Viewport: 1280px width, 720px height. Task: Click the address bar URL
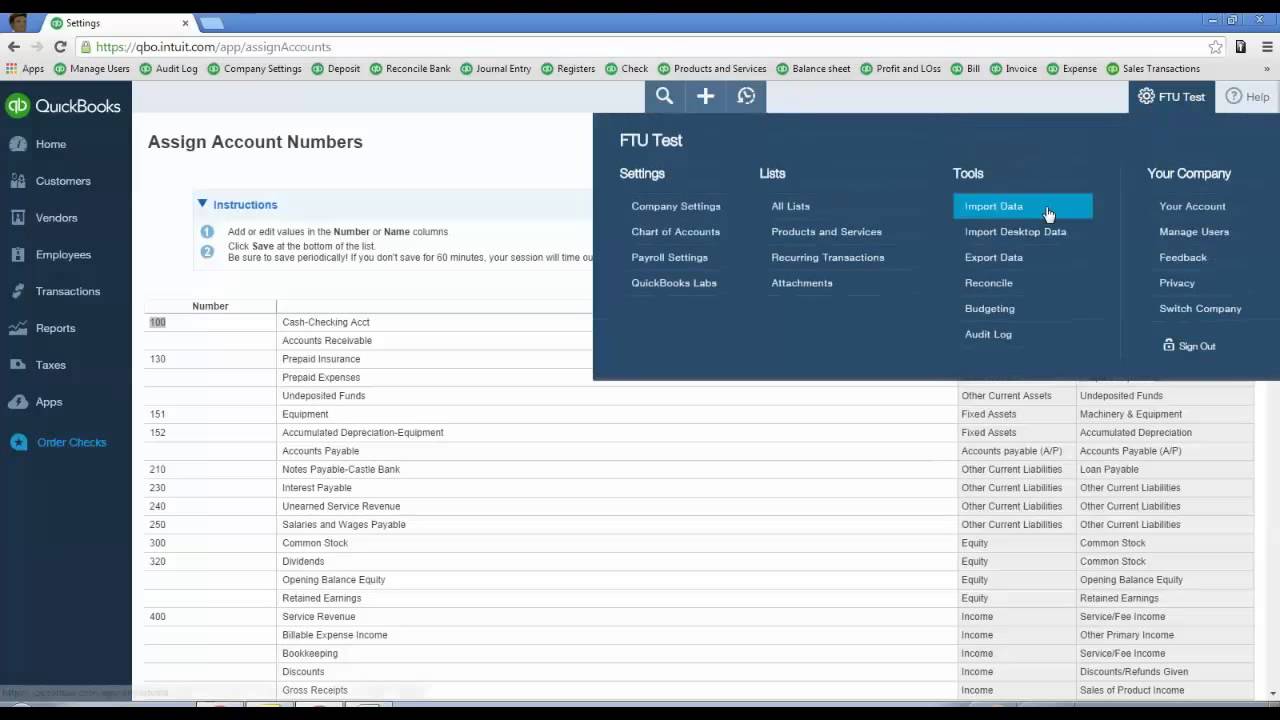[x=213, y=47]
